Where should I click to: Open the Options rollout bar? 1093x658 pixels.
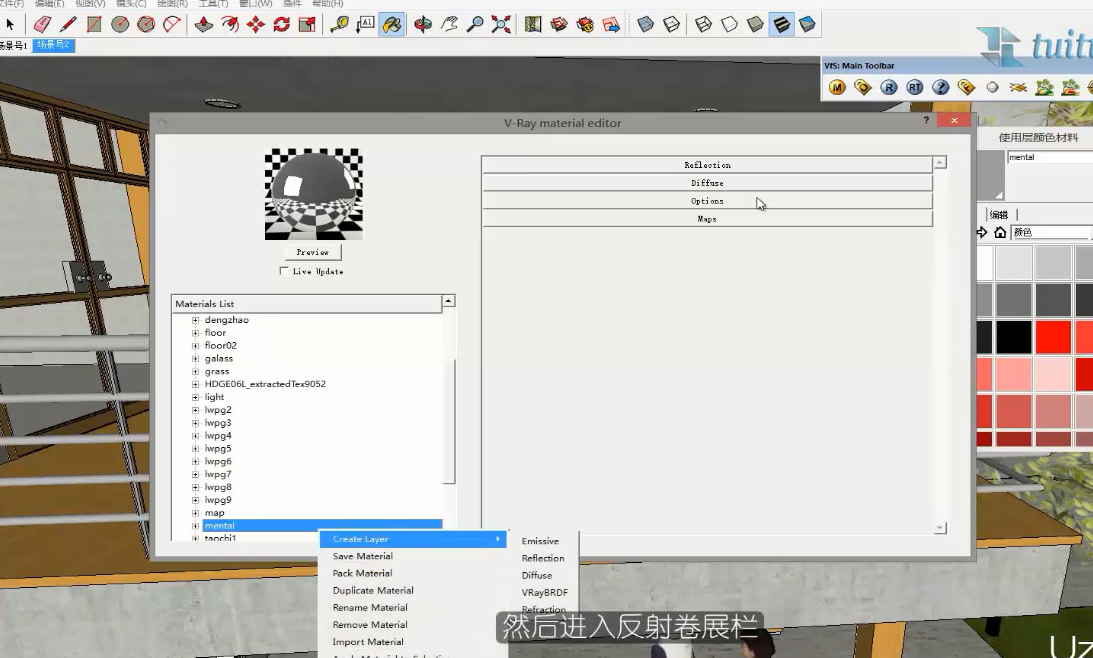pyautogui.click(x=707, y=201)
